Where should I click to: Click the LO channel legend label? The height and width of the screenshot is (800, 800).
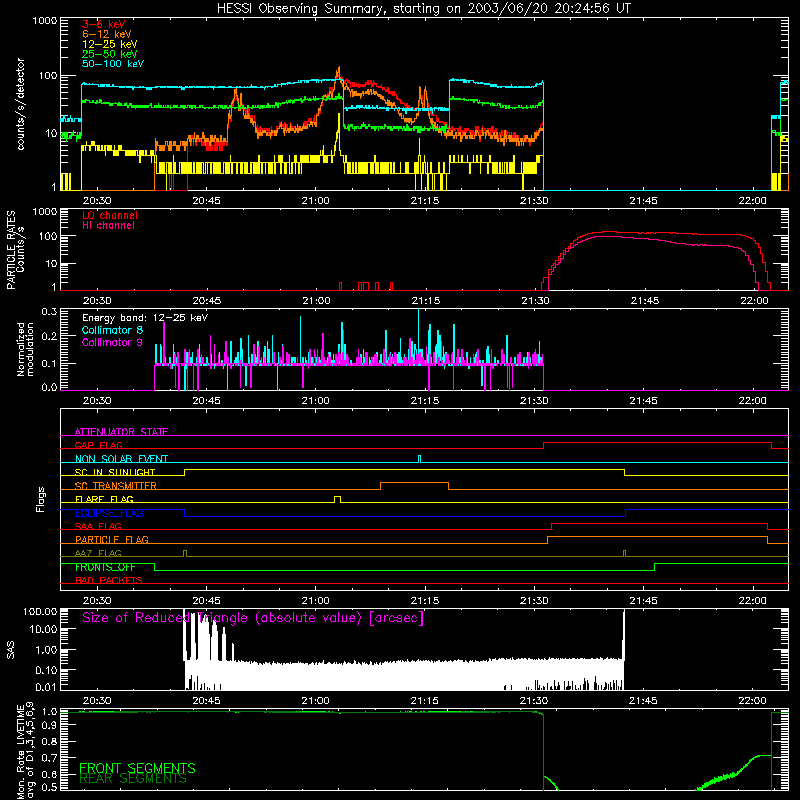pyautogui.click(x=110, y=215)
